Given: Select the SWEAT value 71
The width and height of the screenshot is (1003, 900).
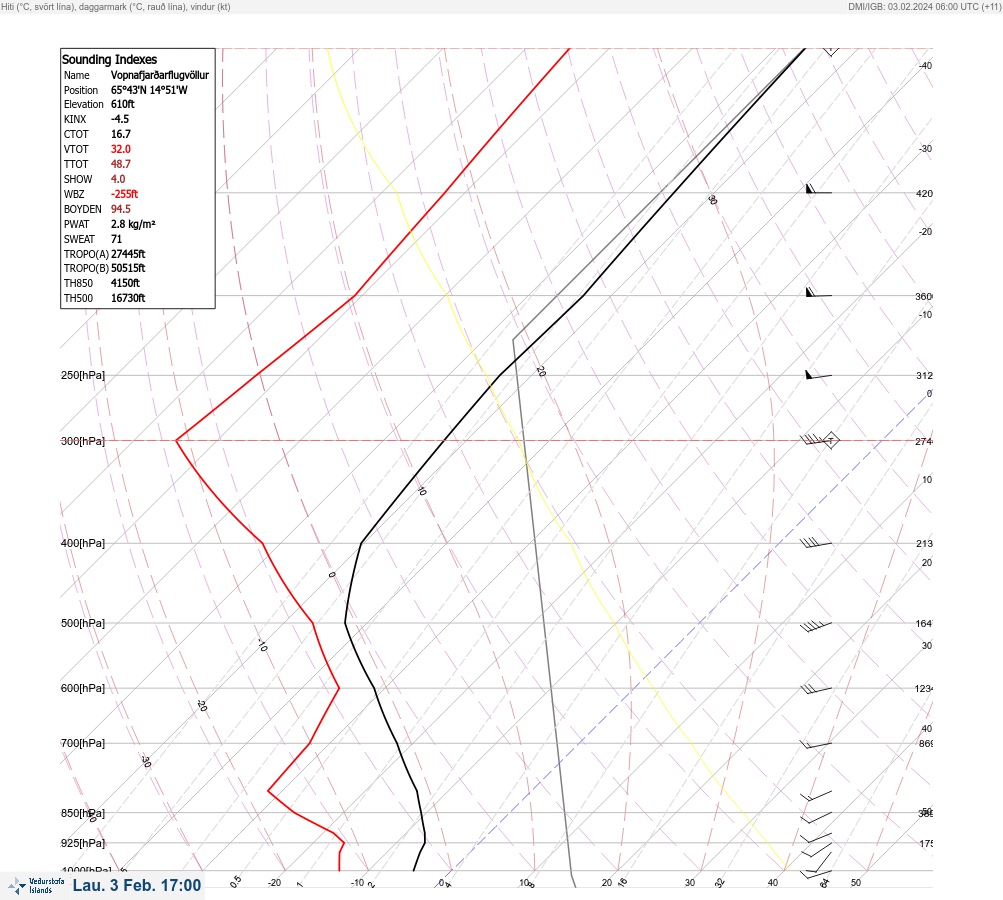Looking at the screenshot, I should (x=116, y=239).
